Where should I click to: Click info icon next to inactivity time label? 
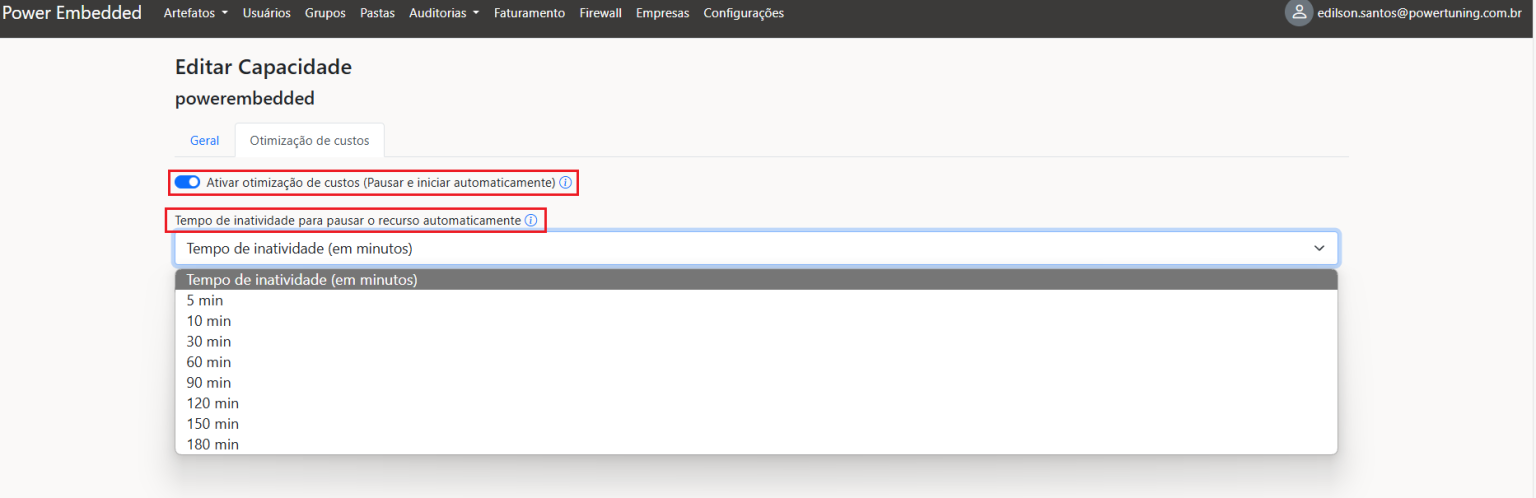tap(531, 220)
